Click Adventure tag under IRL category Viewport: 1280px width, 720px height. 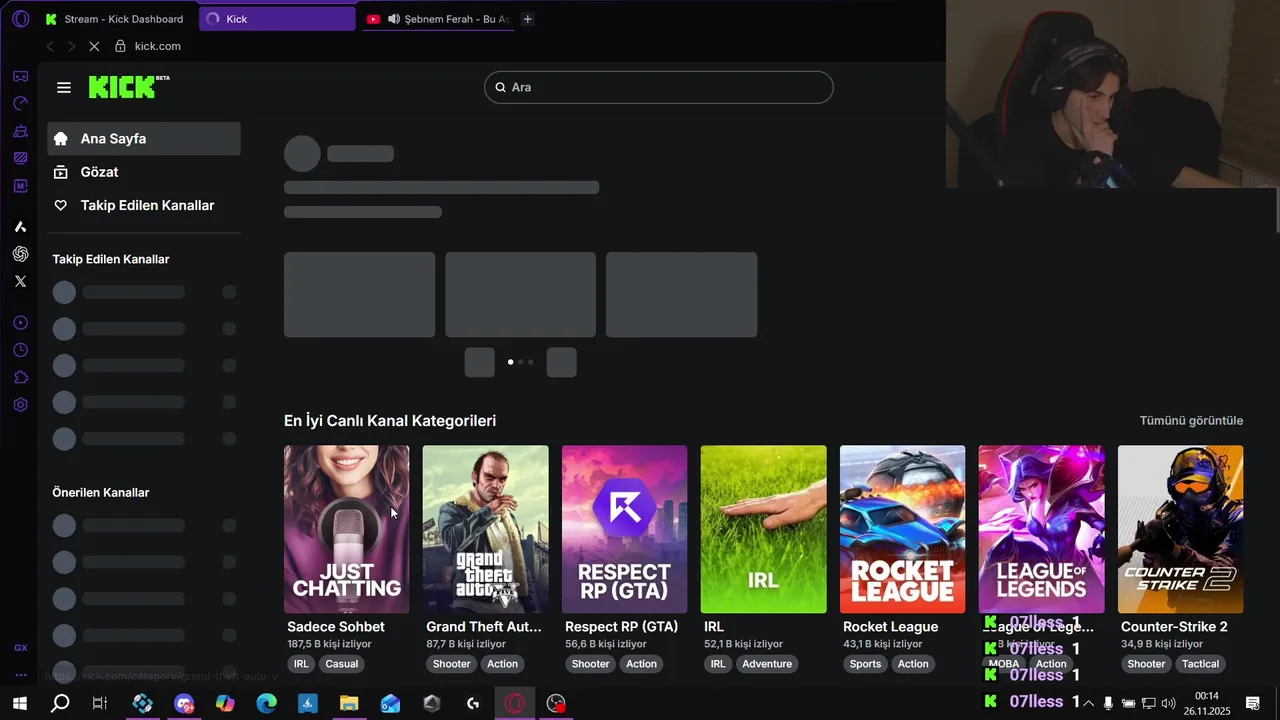(767, 664)
